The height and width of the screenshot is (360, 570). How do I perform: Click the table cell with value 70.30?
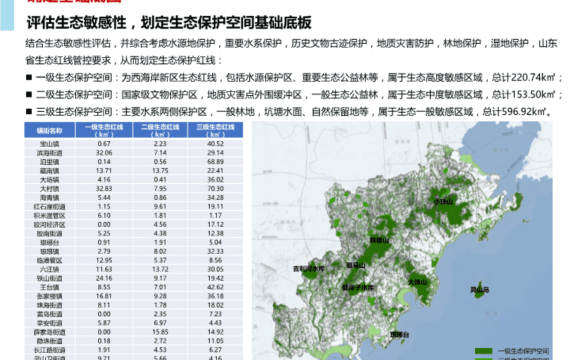tap(216, 188)
